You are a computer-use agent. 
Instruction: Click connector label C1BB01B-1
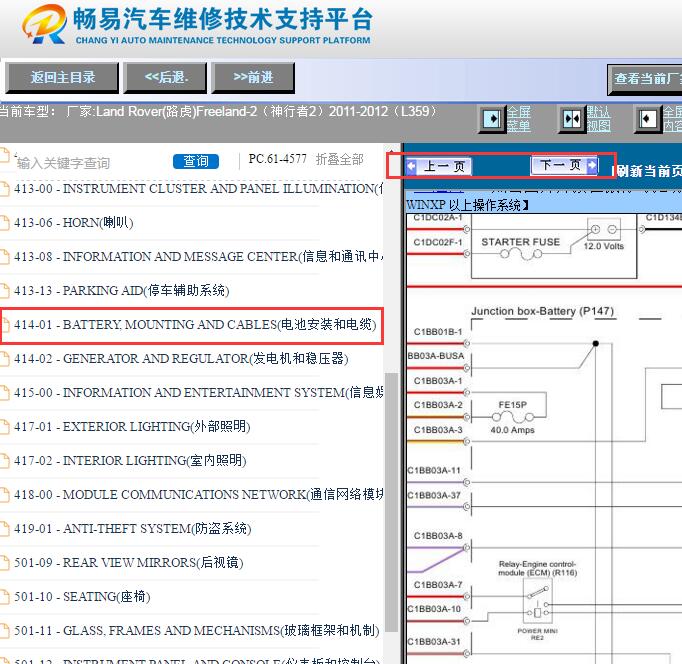(x=438, y=332)
